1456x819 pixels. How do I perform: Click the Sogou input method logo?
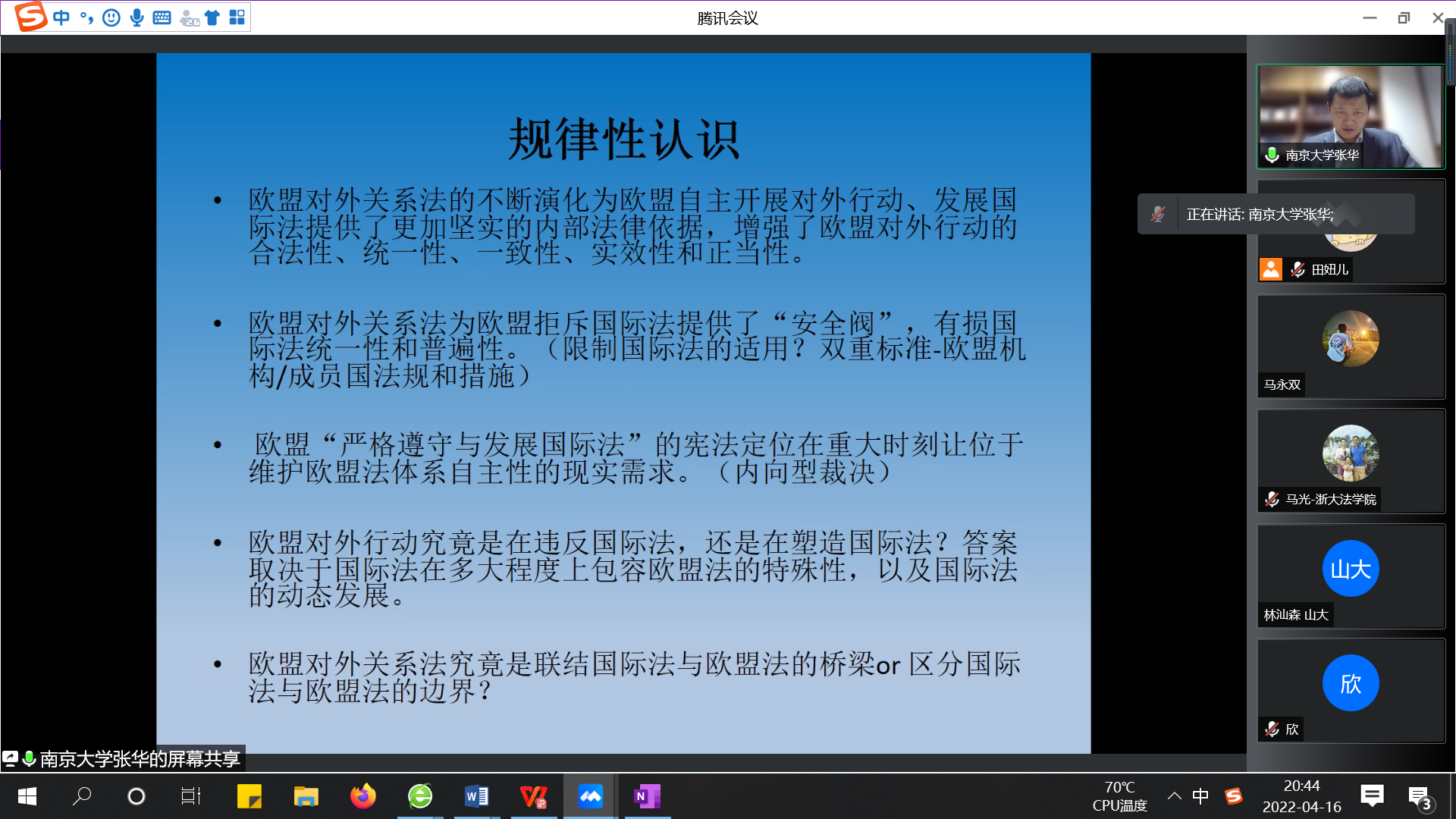tap(30, 17)
